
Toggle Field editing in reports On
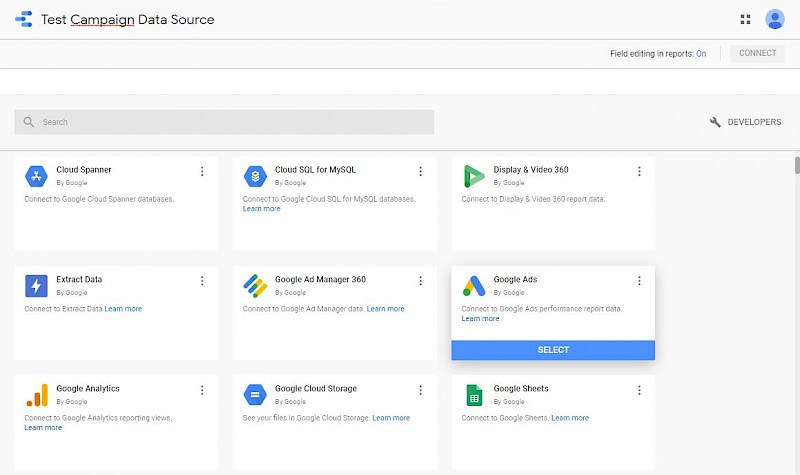(x=701, y=54)
